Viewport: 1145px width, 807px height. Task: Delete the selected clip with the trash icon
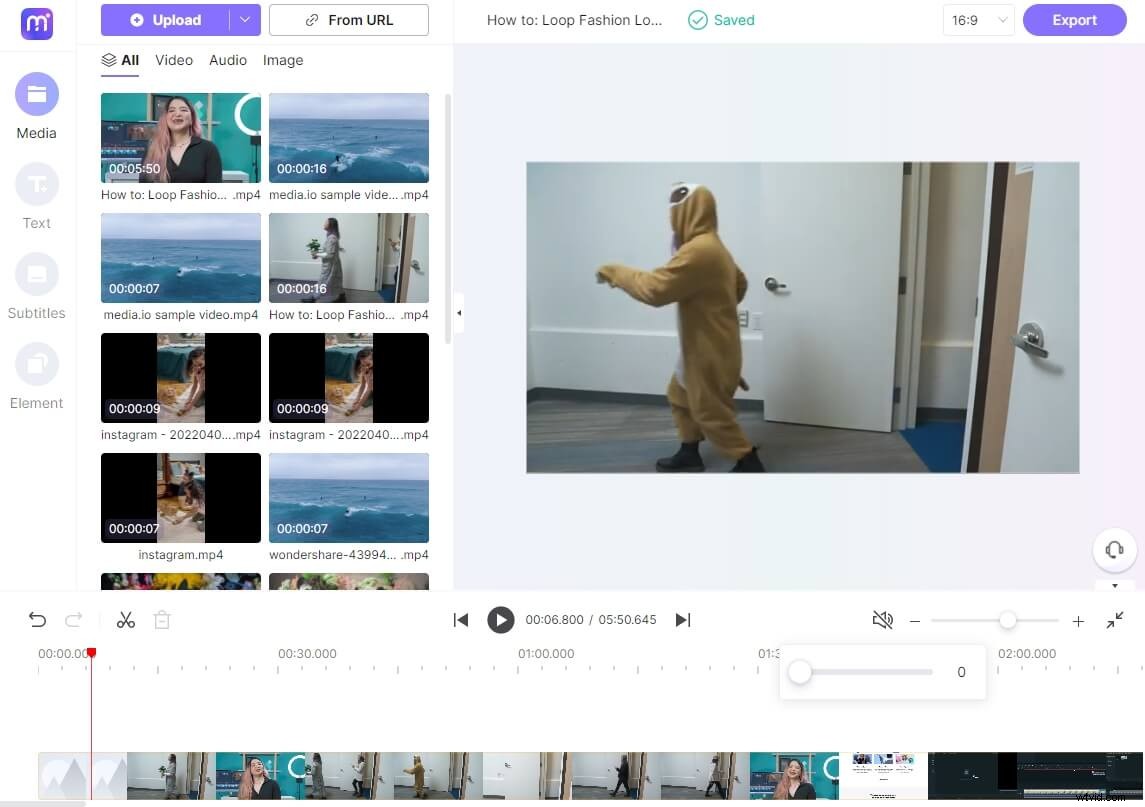click(162, 620)
